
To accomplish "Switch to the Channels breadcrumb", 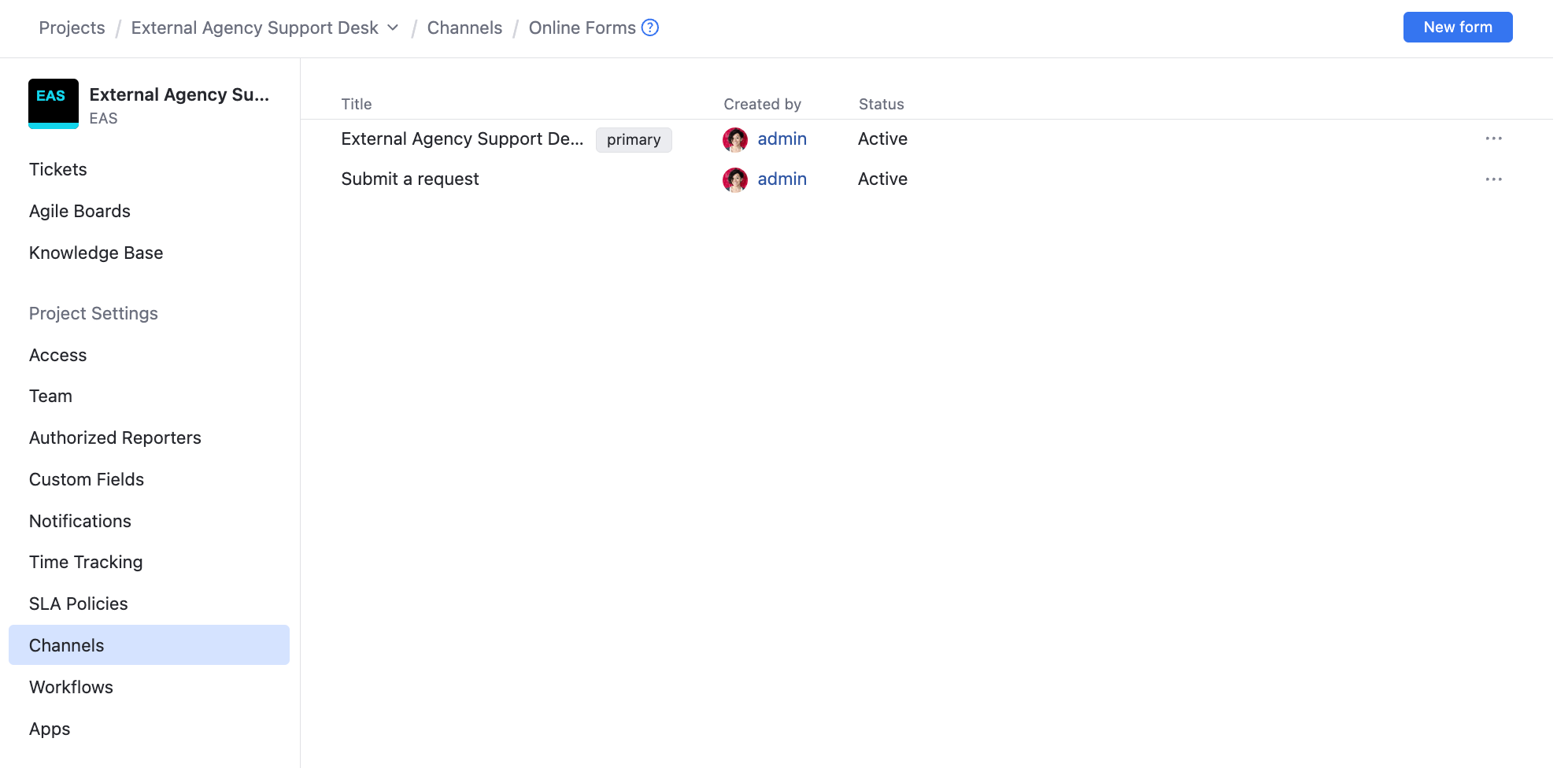I will 464,28.
